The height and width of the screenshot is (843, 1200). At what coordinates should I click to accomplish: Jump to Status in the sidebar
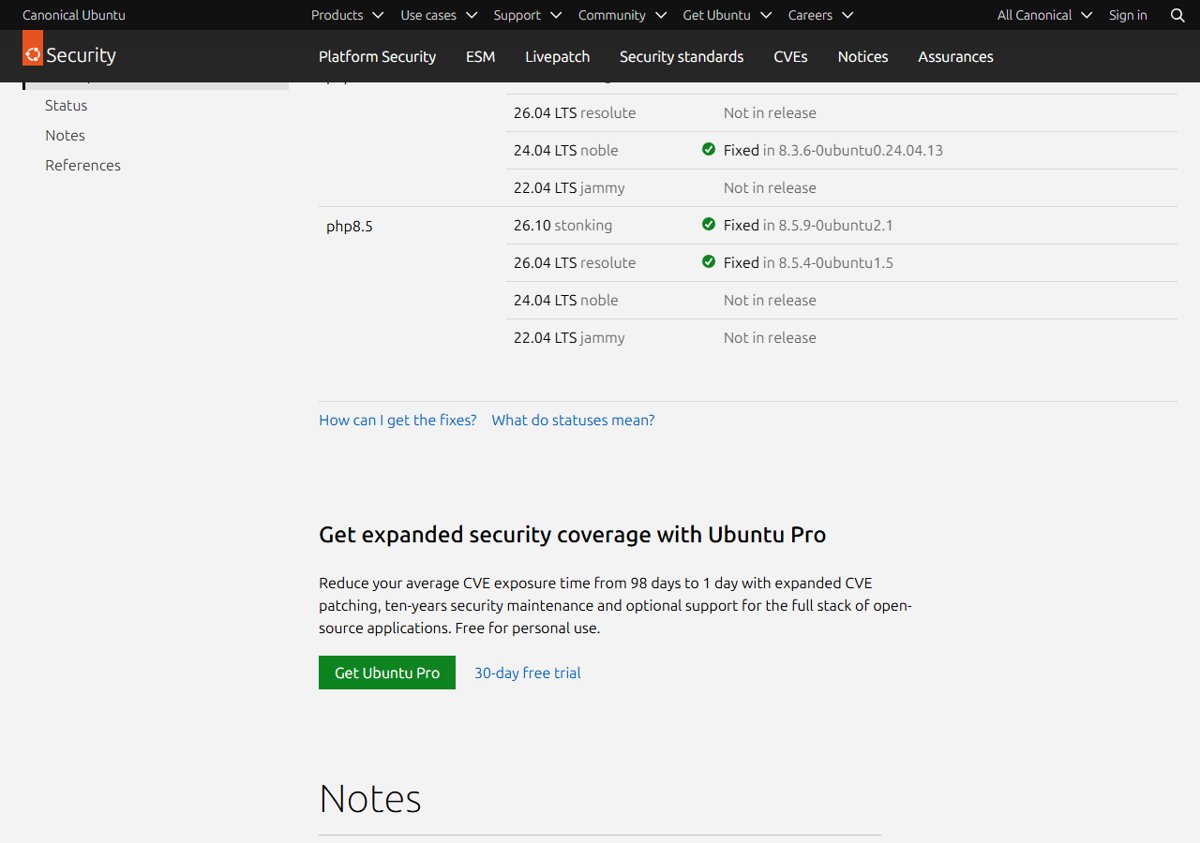click(x=66, y=105)
